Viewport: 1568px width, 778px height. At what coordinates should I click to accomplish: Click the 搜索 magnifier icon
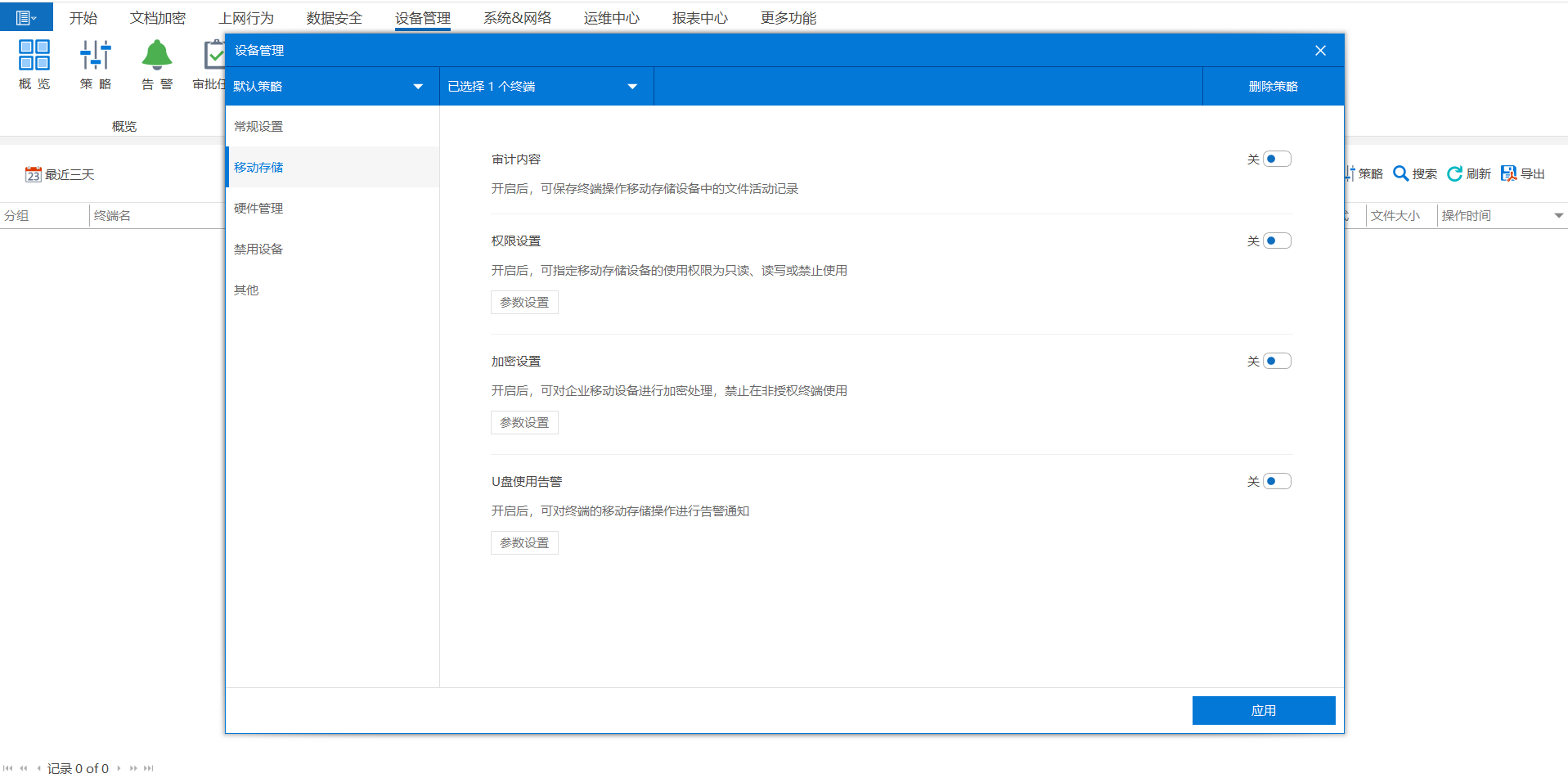(x=1400, y=173)
